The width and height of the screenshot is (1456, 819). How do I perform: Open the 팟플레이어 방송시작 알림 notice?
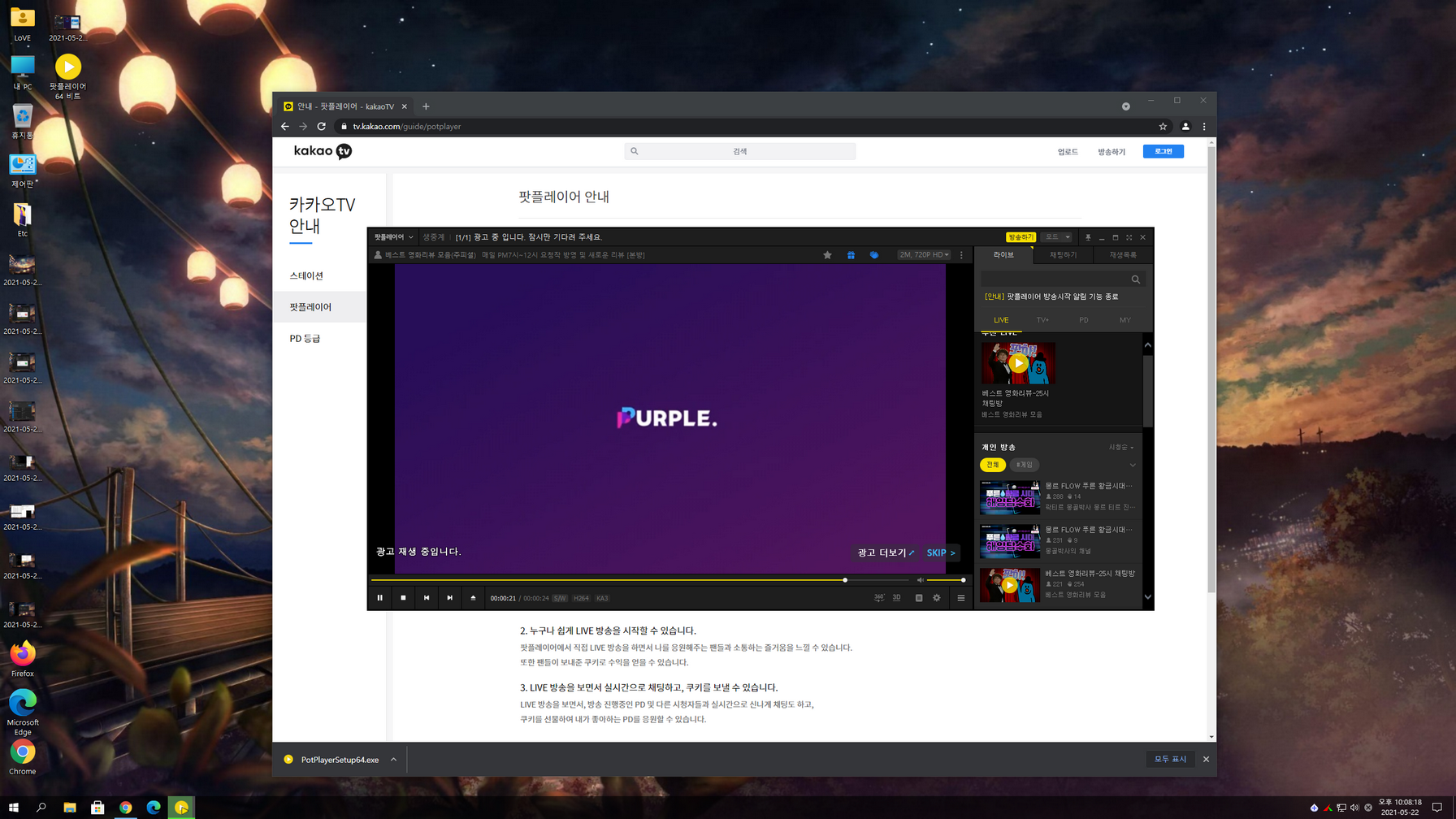tap(1051, 297)
